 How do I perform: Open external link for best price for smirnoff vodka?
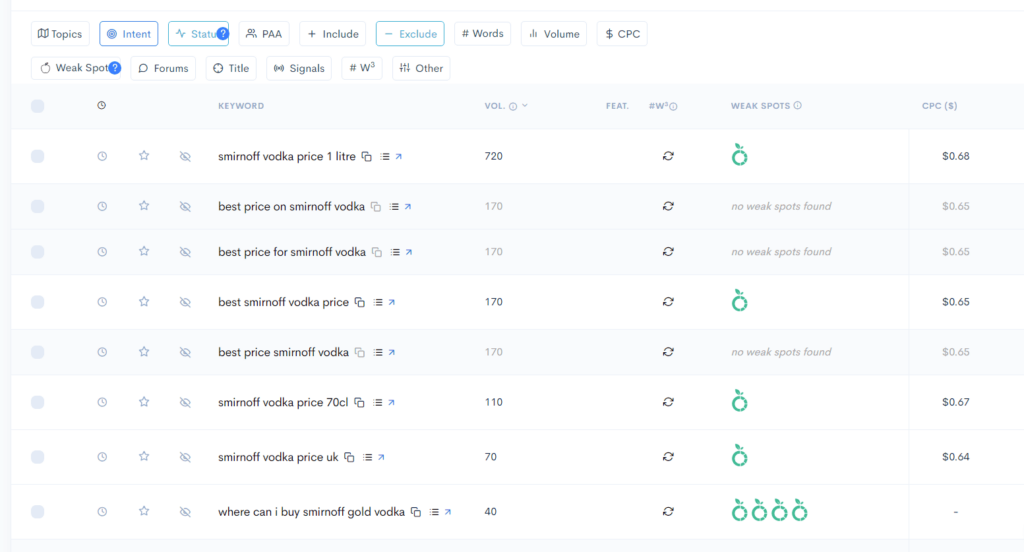tap(409, 252)
